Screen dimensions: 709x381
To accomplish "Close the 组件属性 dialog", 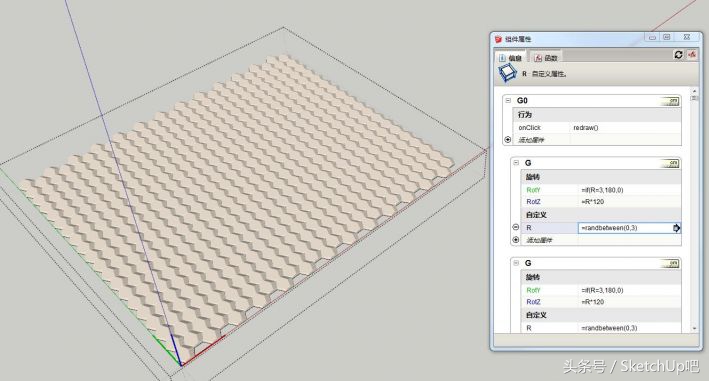I will [x=687, y=38].
